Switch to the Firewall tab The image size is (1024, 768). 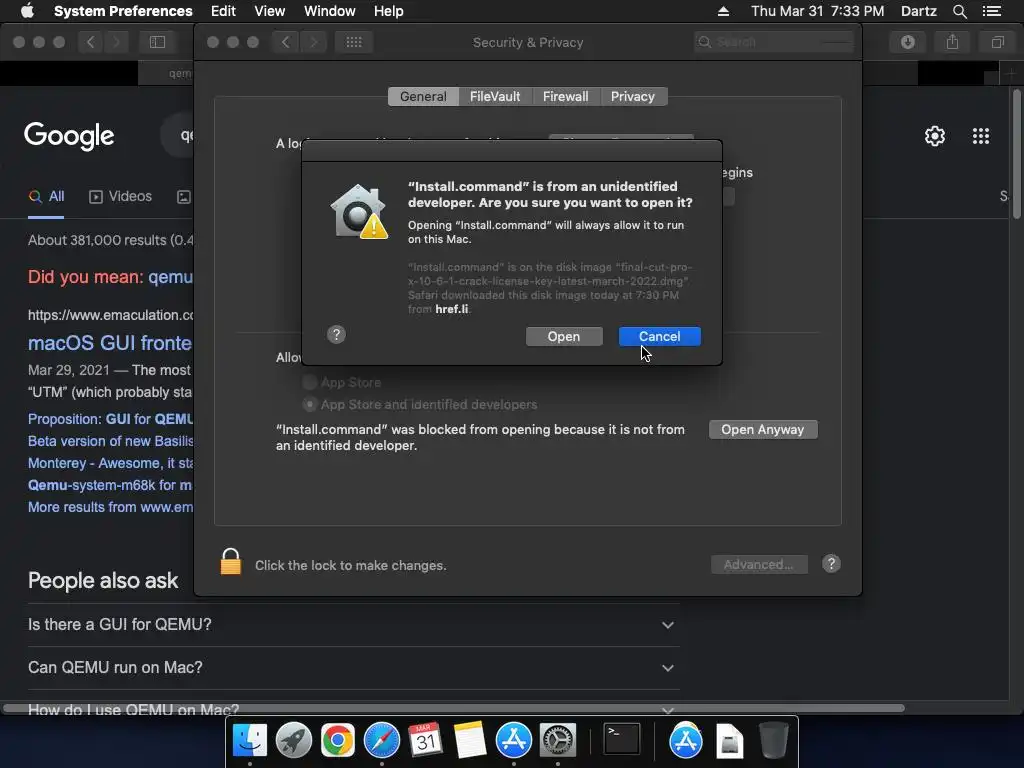pos(566,97)
